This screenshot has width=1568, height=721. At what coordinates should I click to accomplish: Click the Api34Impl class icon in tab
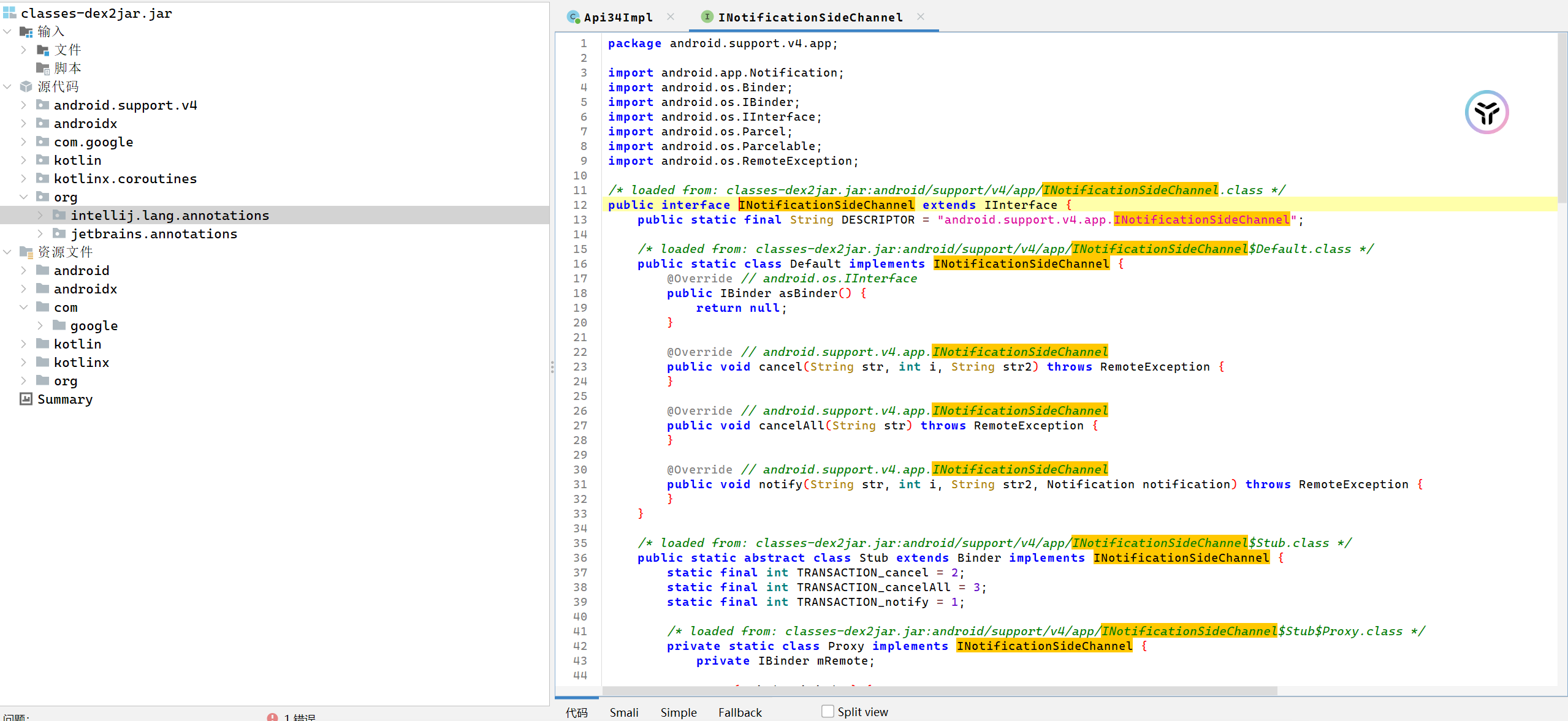pyautogui.click(x=573, y=17)
